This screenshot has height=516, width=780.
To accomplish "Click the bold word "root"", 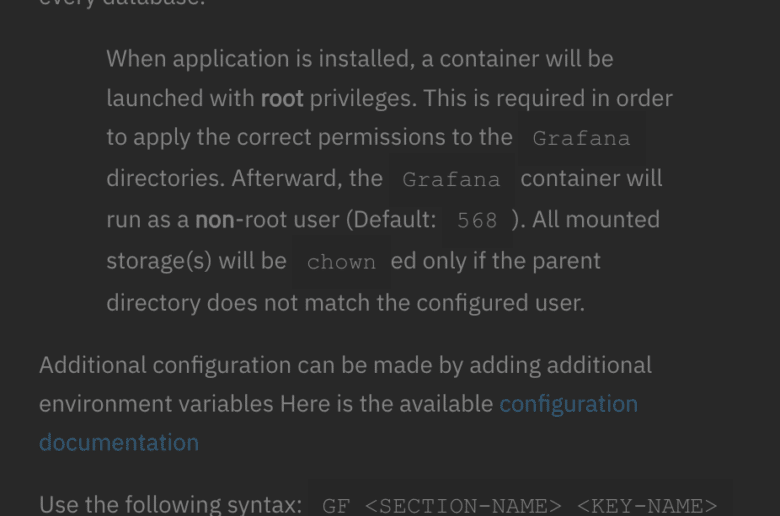I will tap(282, 98).
